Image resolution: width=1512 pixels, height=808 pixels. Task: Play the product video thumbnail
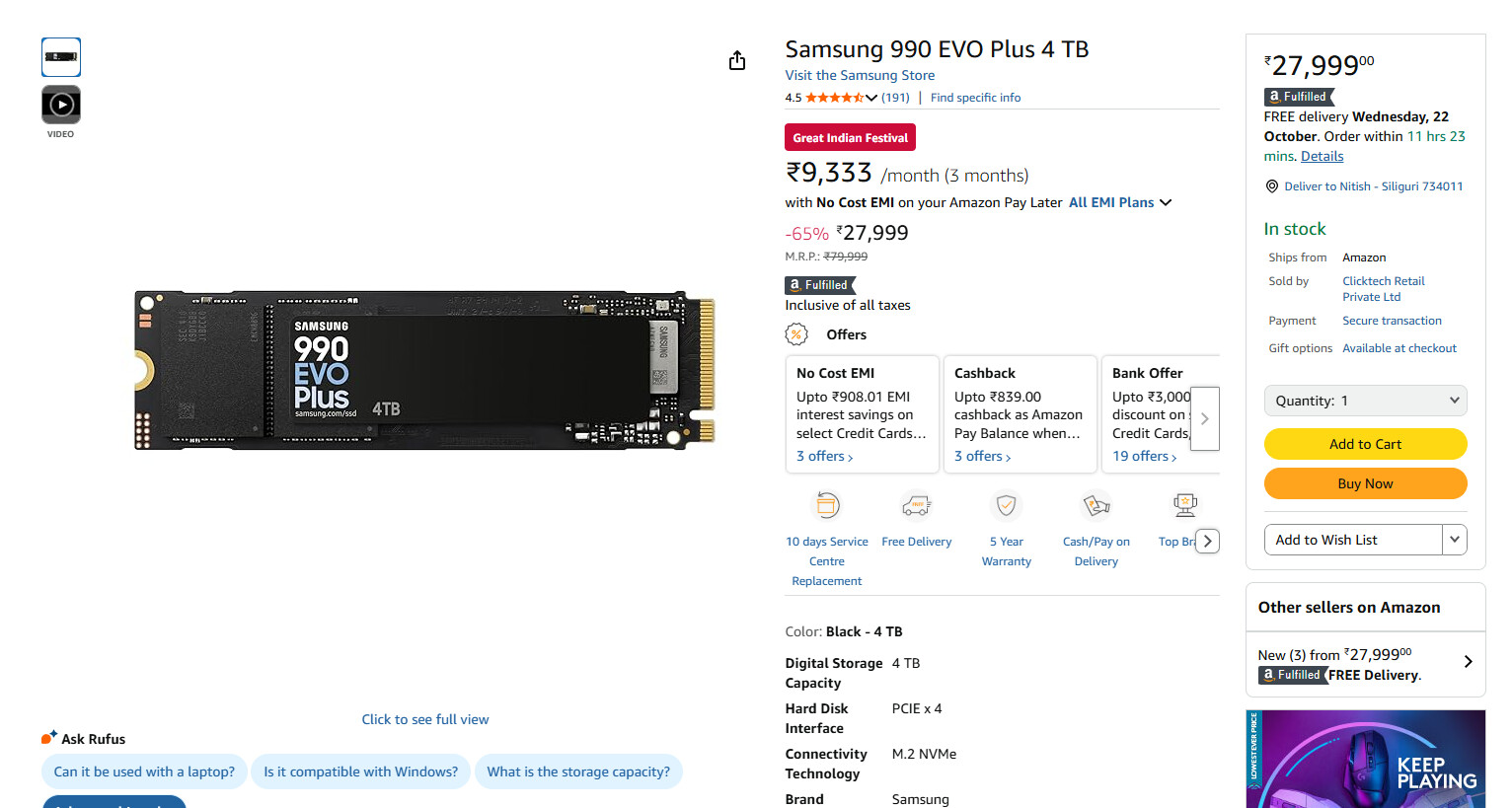(61, 105)
